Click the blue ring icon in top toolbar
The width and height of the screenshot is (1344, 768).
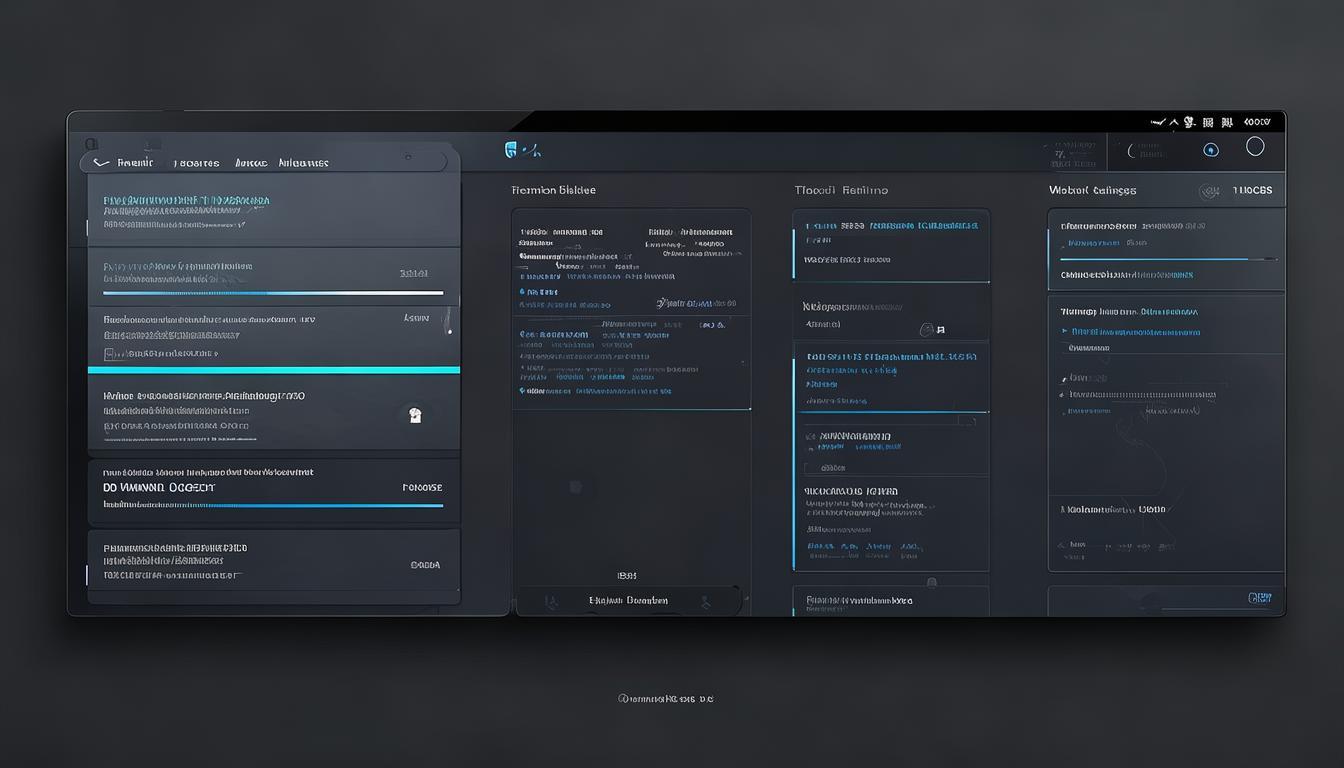coord(1211,150)
